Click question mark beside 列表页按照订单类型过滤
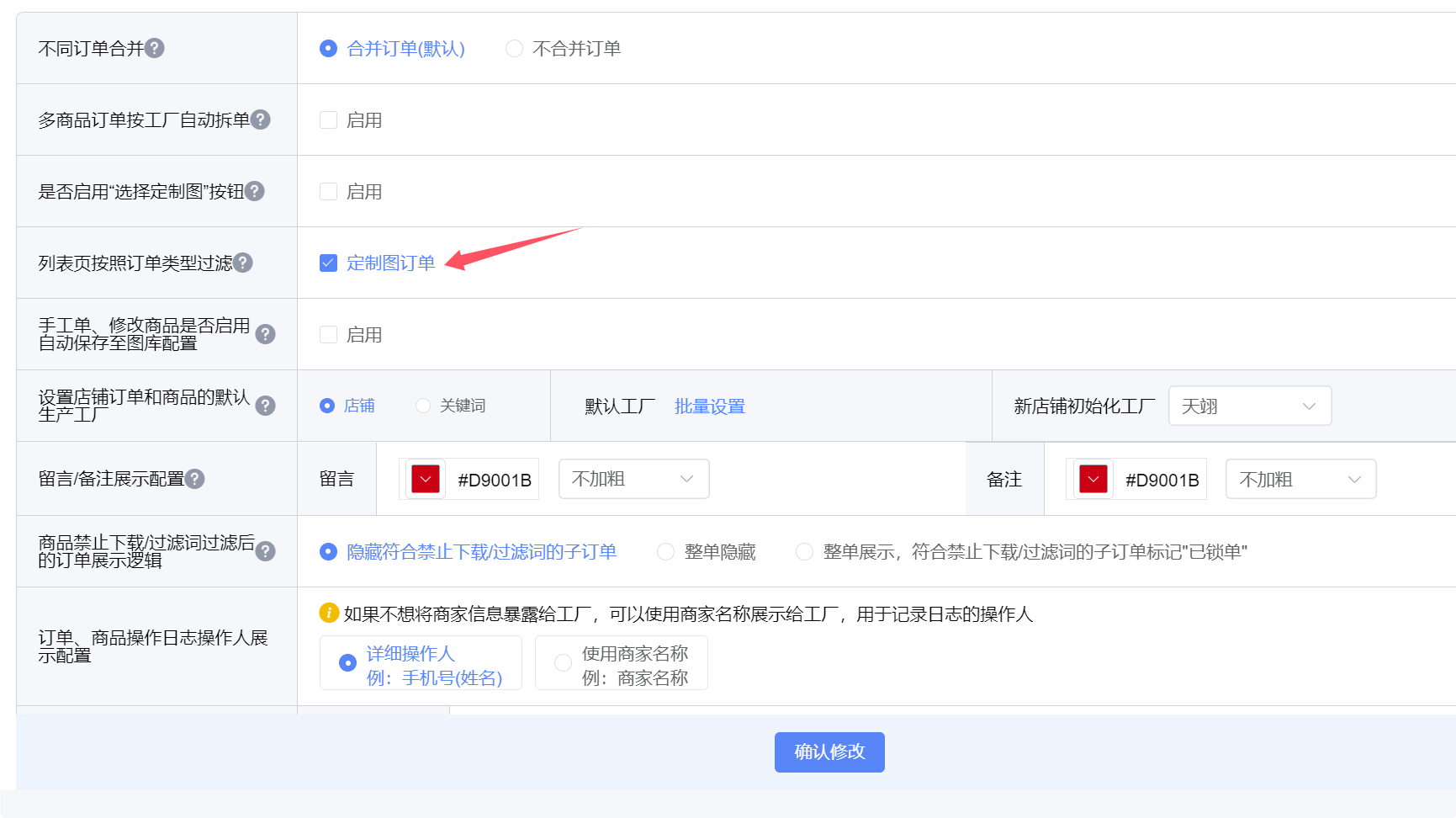The height and width of the screenshot is (818, 1456). [x=243, y=263]
